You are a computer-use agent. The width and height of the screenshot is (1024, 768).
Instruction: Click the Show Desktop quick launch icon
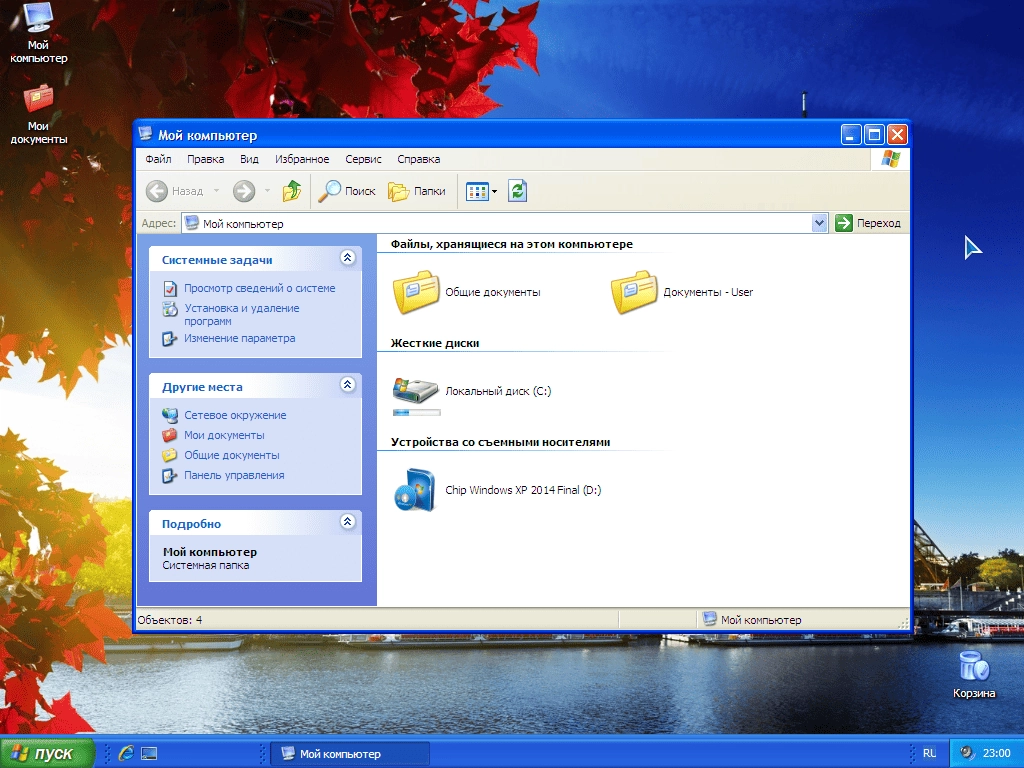point(150,754)
